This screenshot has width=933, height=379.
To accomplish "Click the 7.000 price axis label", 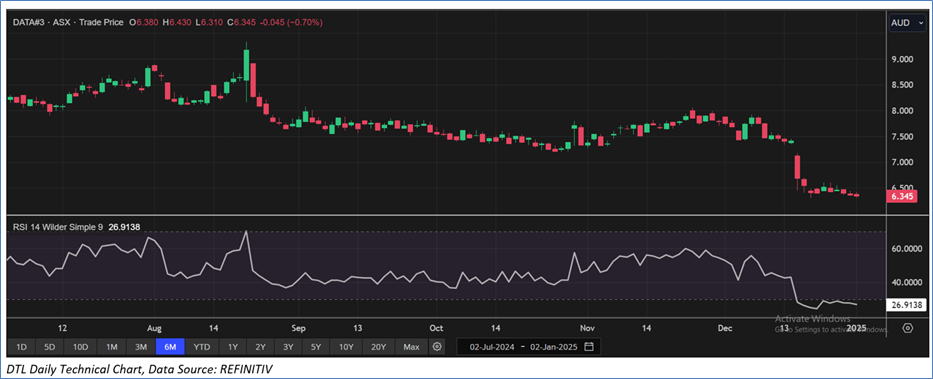I will tap(902, 162).
